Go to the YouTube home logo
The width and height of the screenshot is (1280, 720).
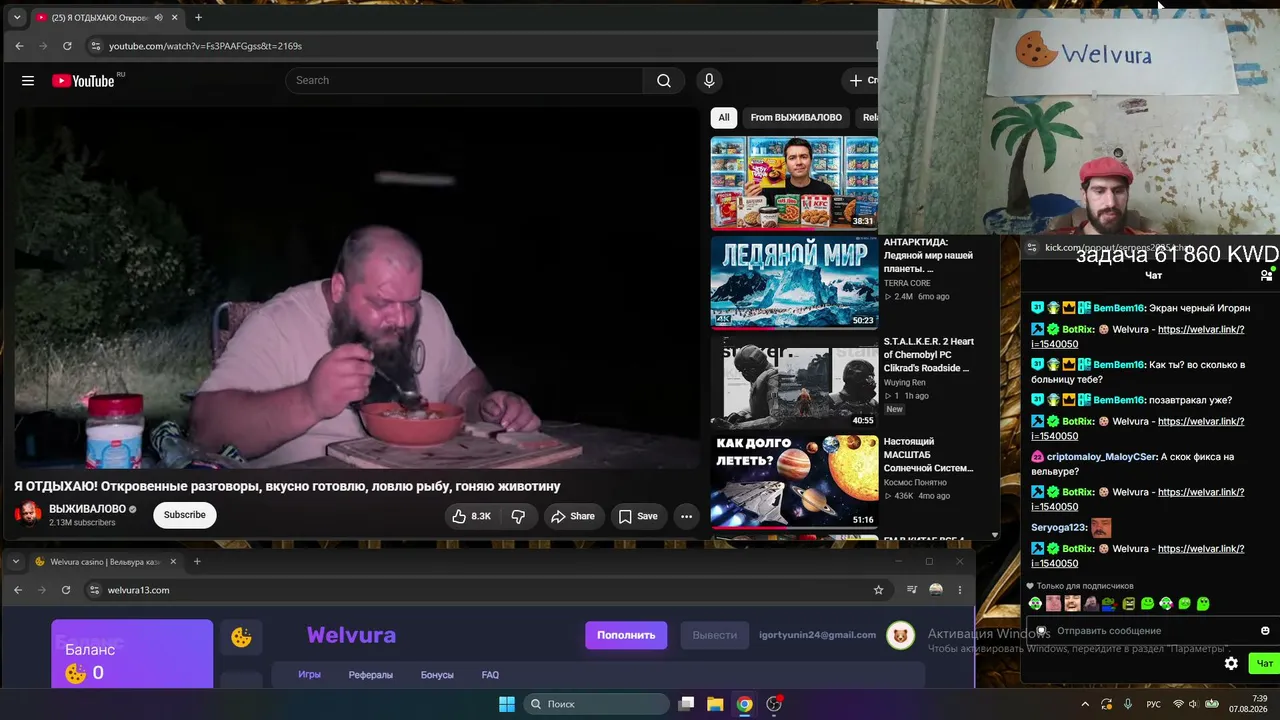(84, 81)
